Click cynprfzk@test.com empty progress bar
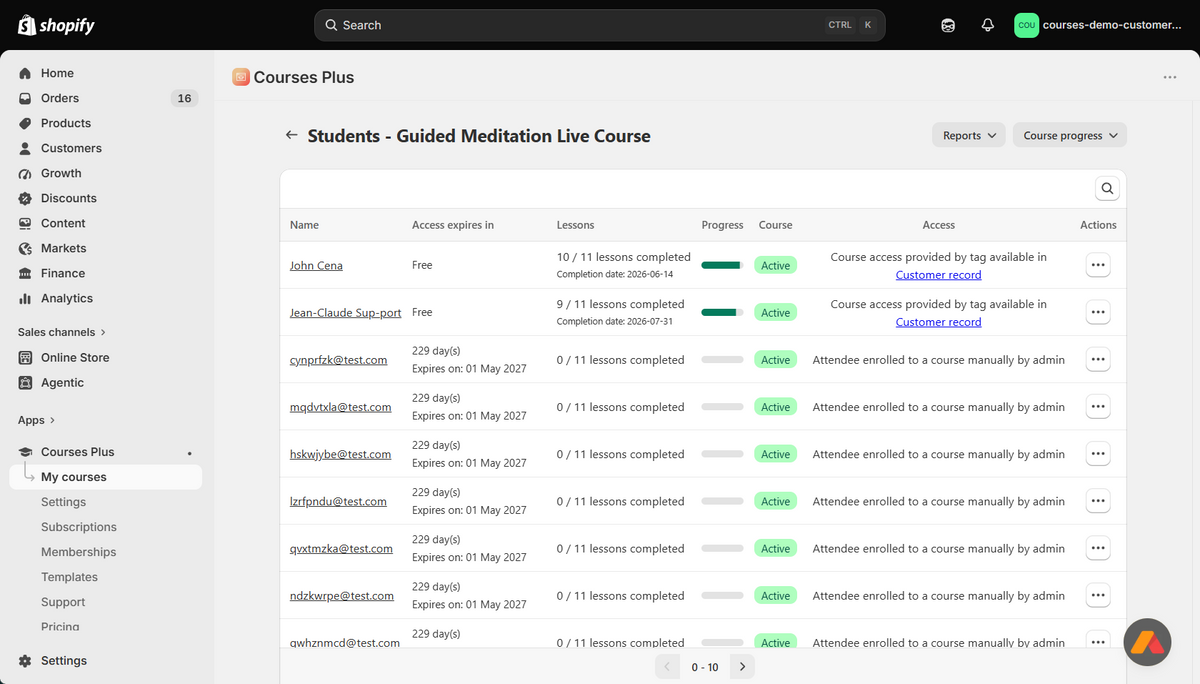 point(722,359)
